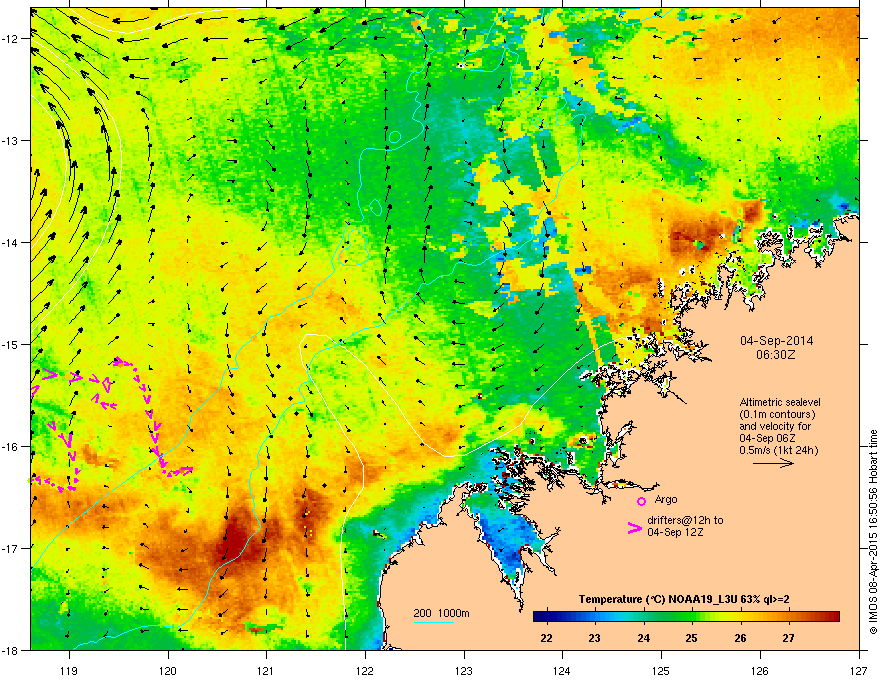880x680 pixels.
Task: Click the magenta drifters arrow legend symbol
Action: [635, 528]
